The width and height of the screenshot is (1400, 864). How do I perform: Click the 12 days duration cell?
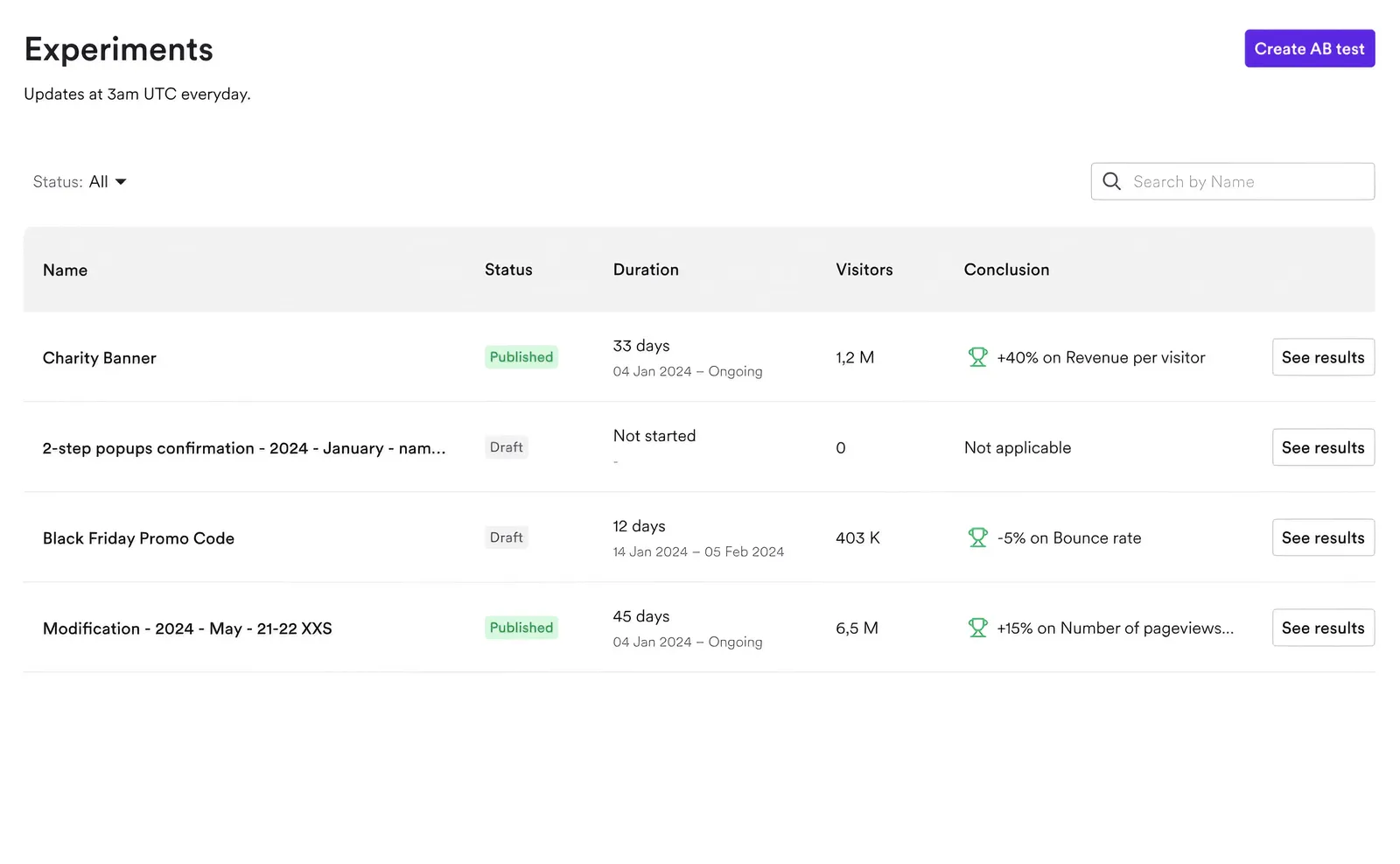639,526
